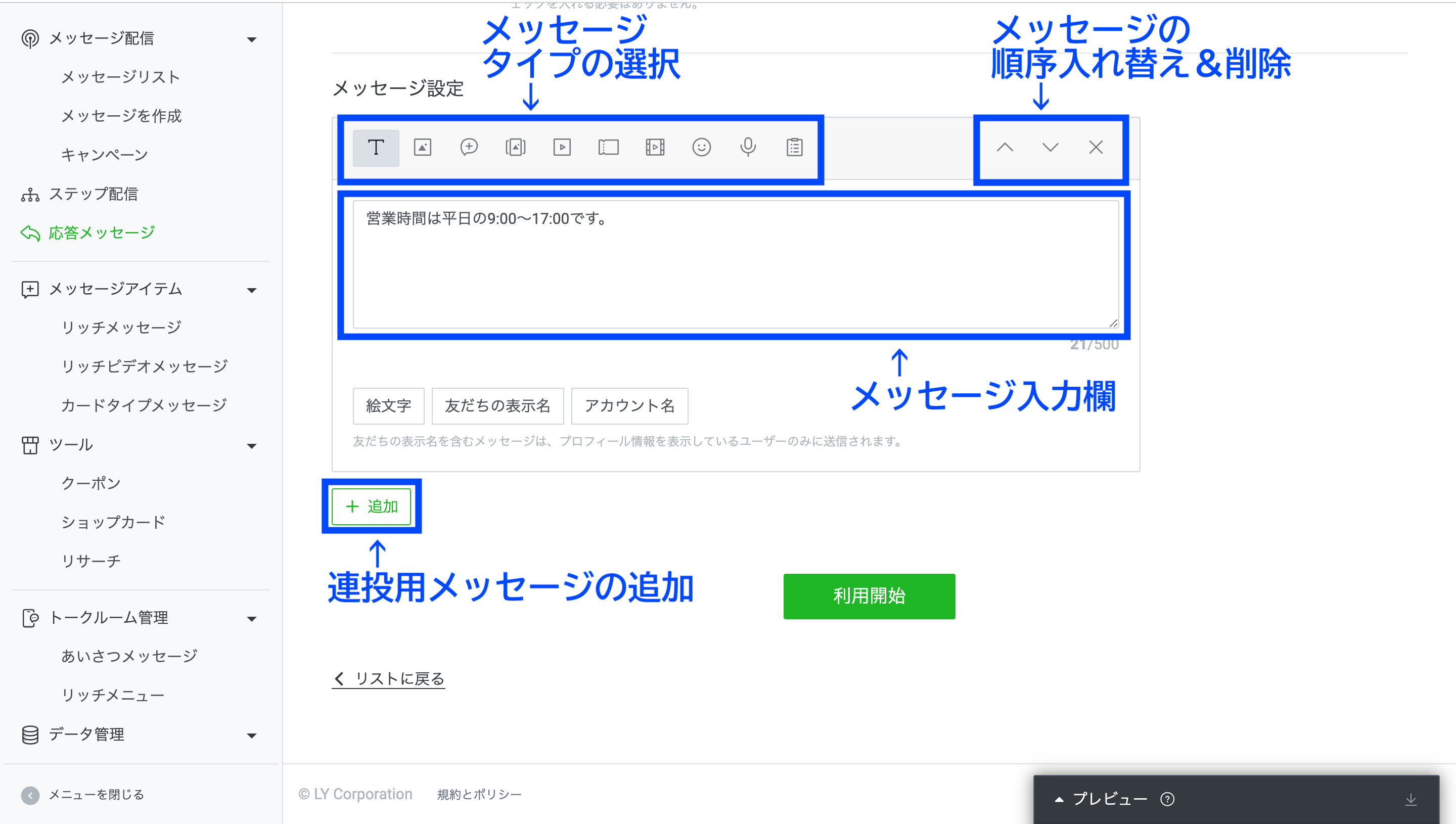Select the rich video message icon
Screen dimensions: 1456x824
(x=655, y=148)
